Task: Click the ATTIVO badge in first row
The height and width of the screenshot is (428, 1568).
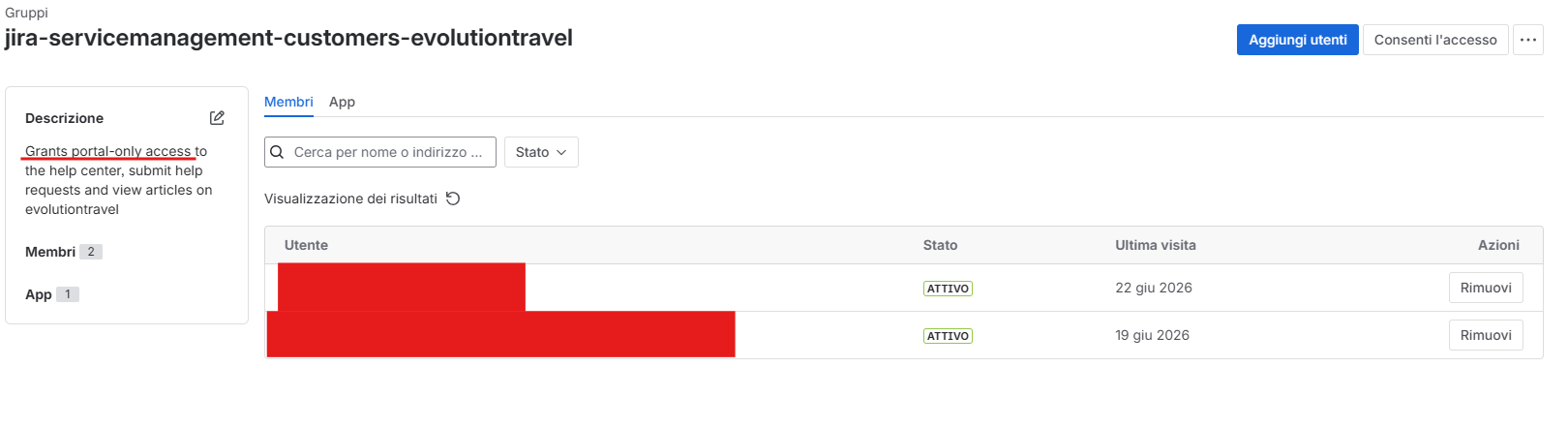Action: click(948, 289)
